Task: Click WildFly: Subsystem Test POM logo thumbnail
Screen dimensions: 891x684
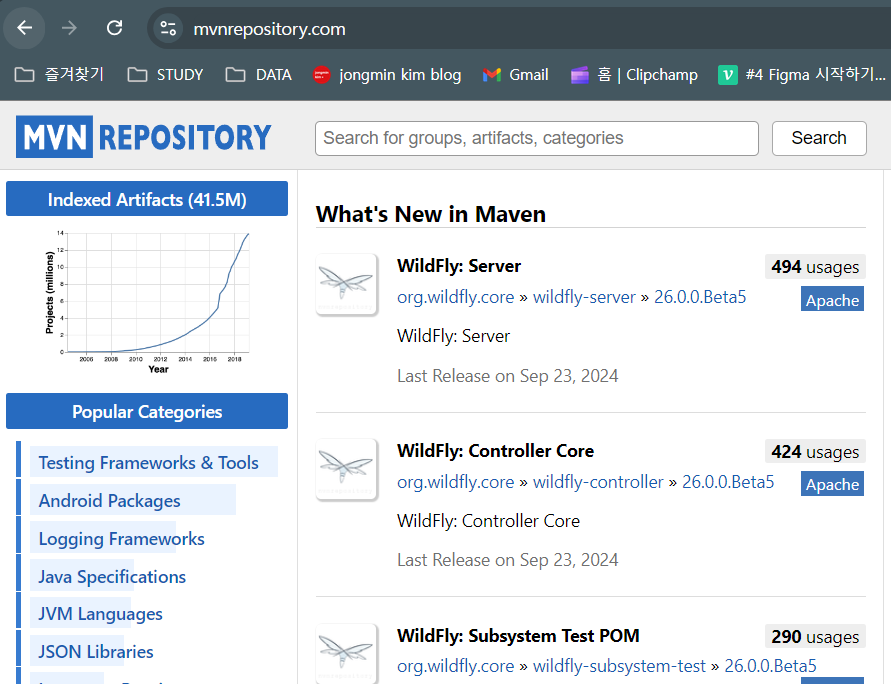Action: tap(347, 653)
